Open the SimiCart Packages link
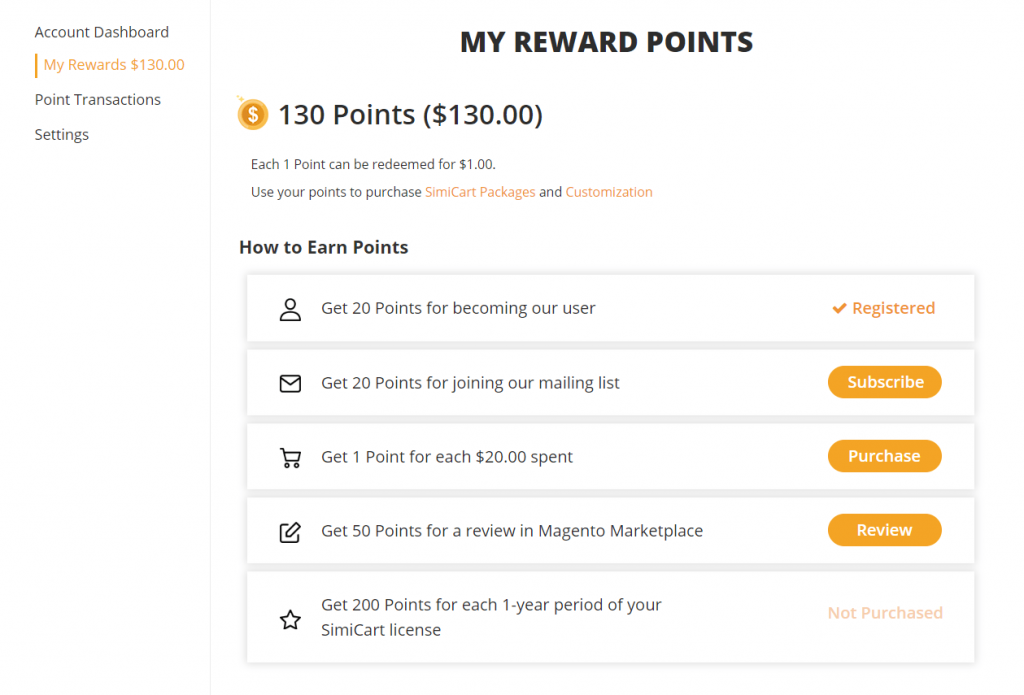The height and width of the screenshot is (695, 1024). (x=480, y=192)
